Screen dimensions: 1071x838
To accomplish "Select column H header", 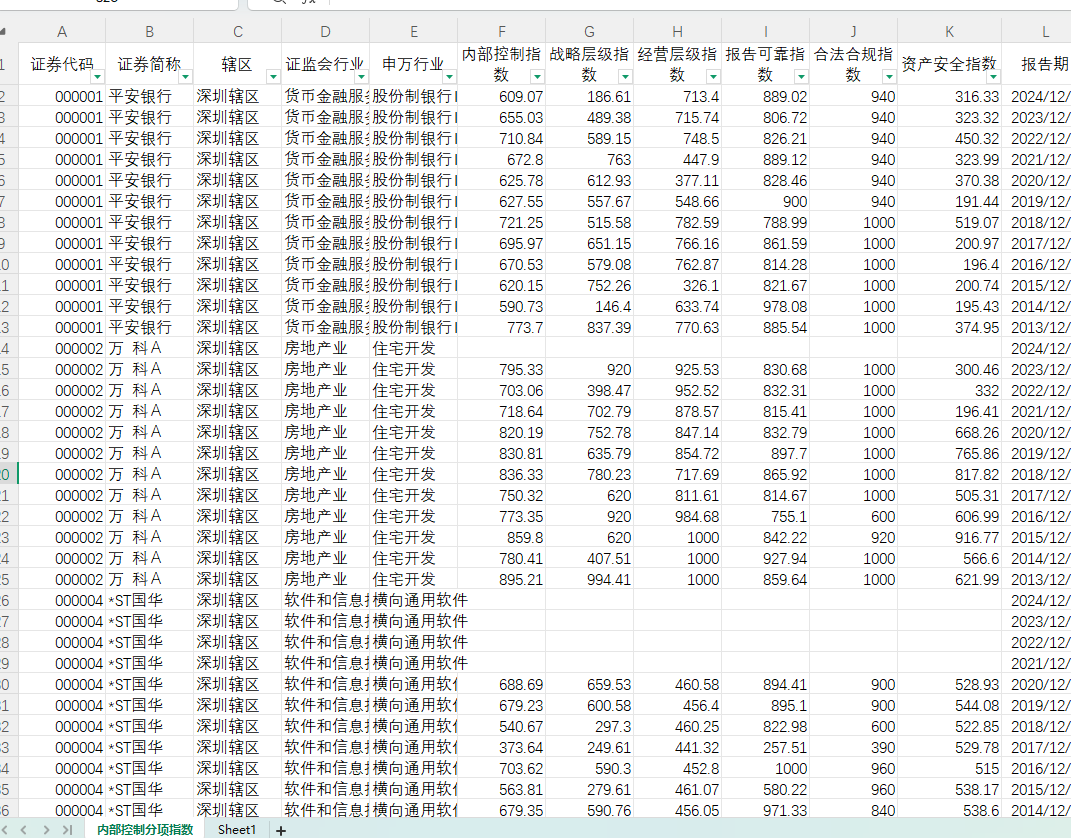I will (x=678, y=31).
